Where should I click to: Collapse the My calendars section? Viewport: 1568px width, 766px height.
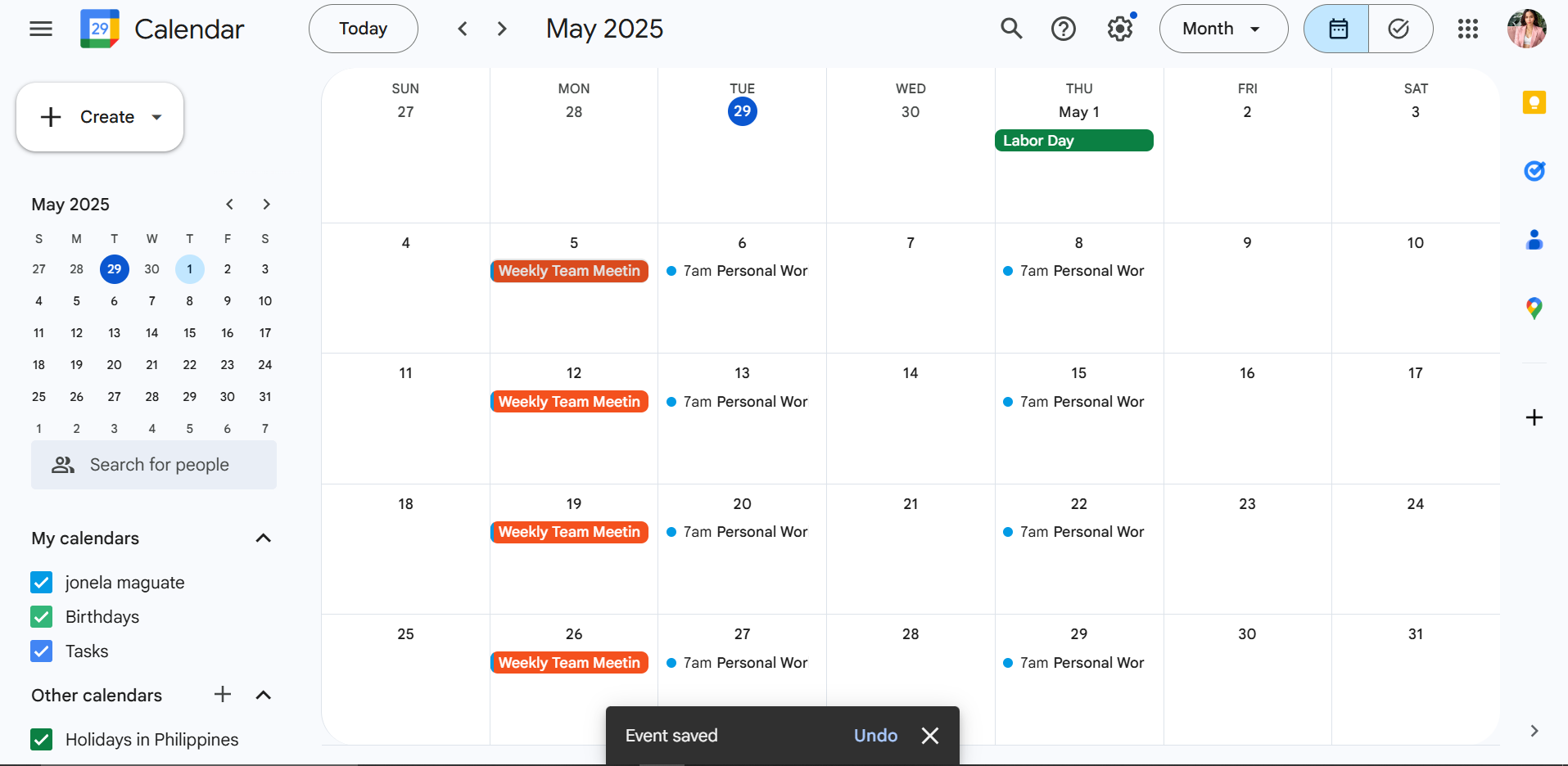coord(264,538)
